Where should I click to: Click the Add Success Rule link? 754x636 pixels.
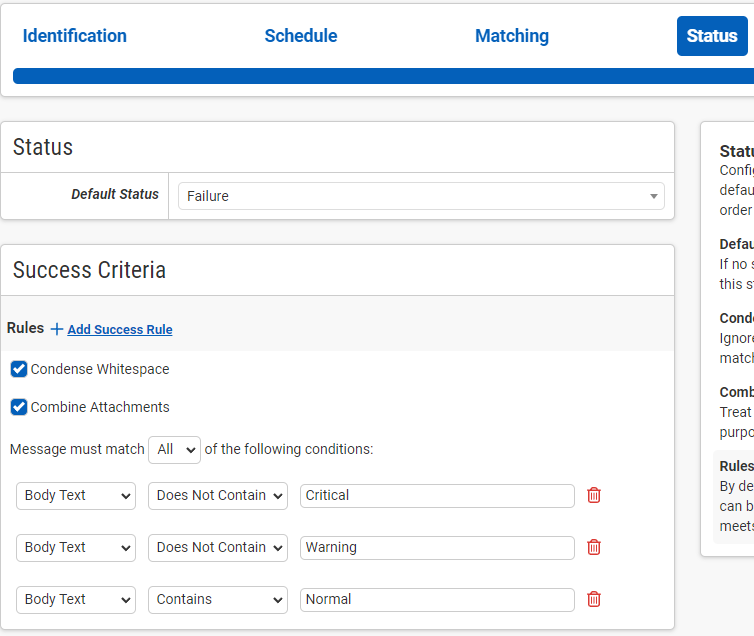coord(120,330)
